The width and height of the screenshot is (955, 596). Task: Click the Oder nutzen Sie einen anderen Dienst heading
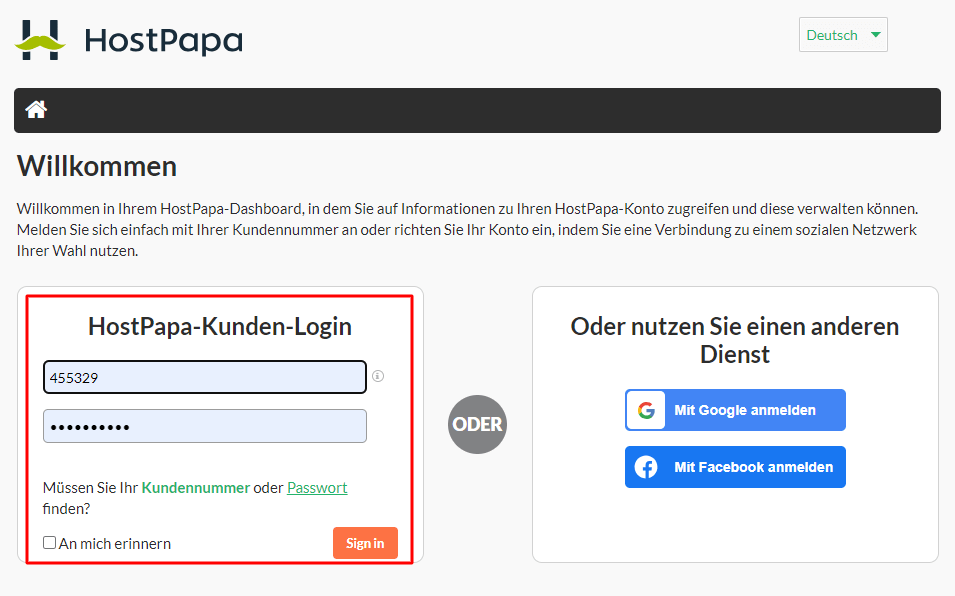coord(735,340)
